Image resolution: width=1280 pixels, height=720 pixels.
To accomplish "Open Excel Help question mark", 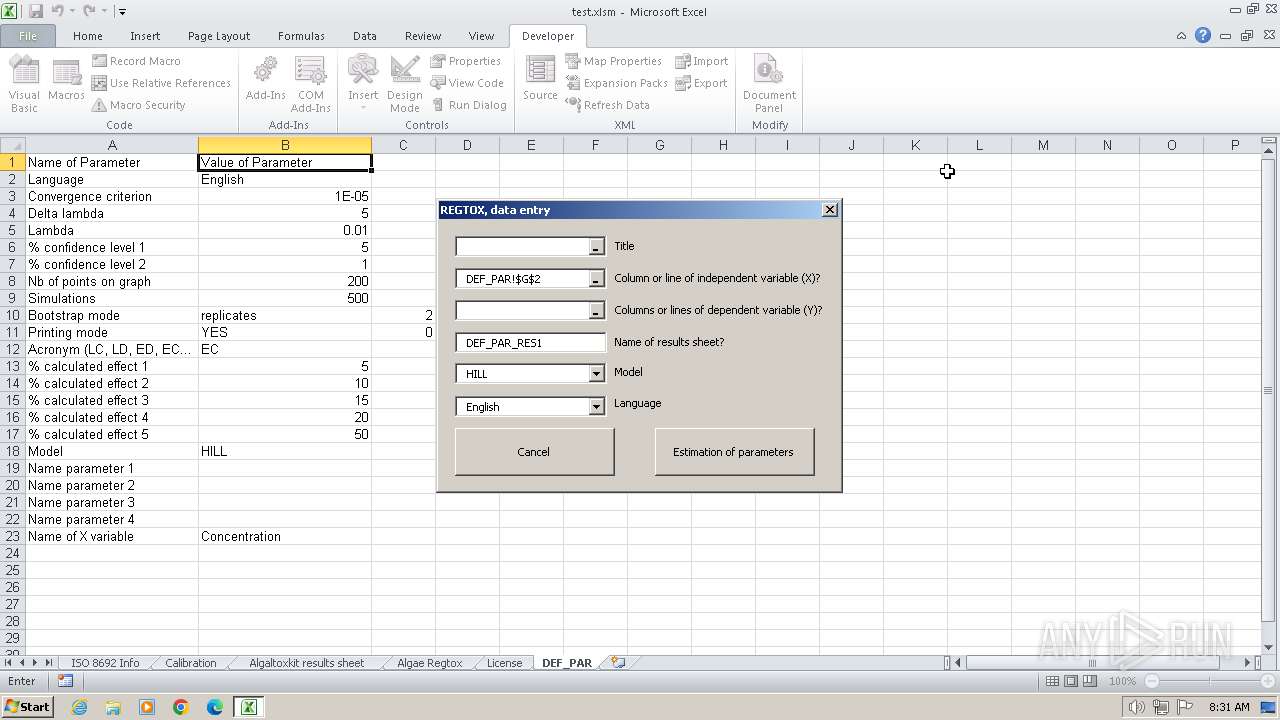I will tap(1203, 35).
